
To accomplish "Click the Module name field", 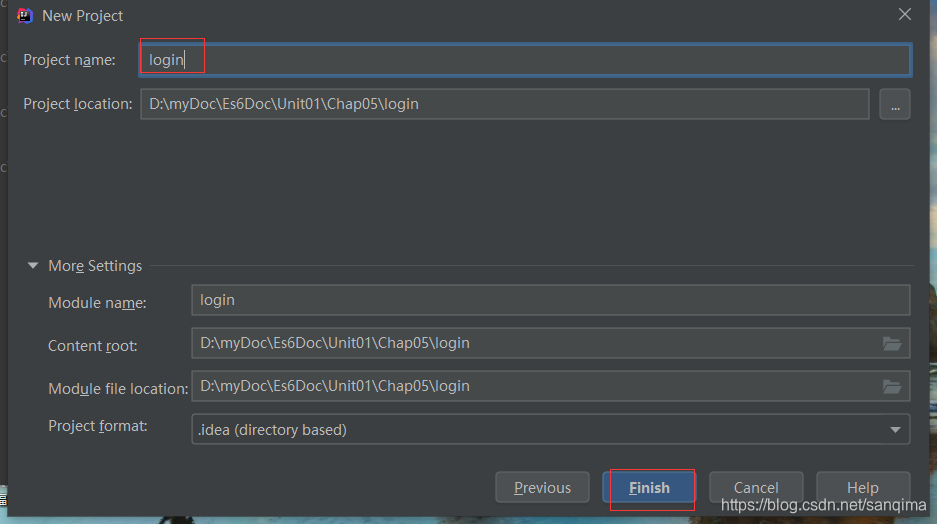I will [550, 300].
